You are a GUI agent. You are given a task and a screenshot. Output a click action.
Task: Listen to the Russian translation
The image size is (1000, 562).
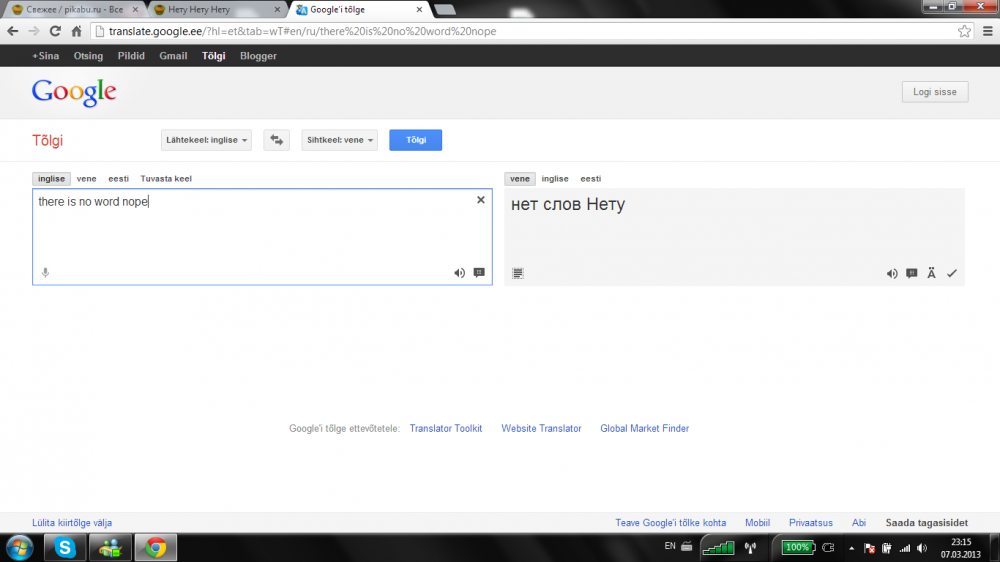tap(892, 274)
